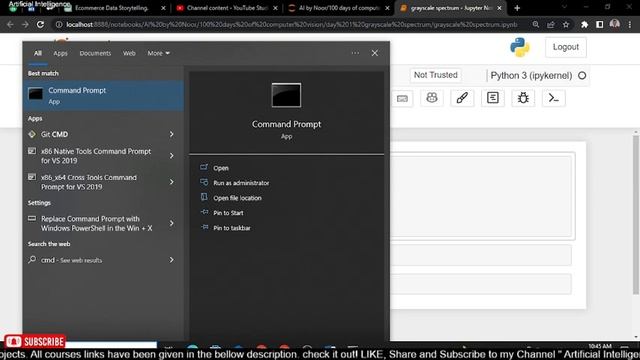
Task: Switch to AI by Noor 100 days tab
Action: 339,8
